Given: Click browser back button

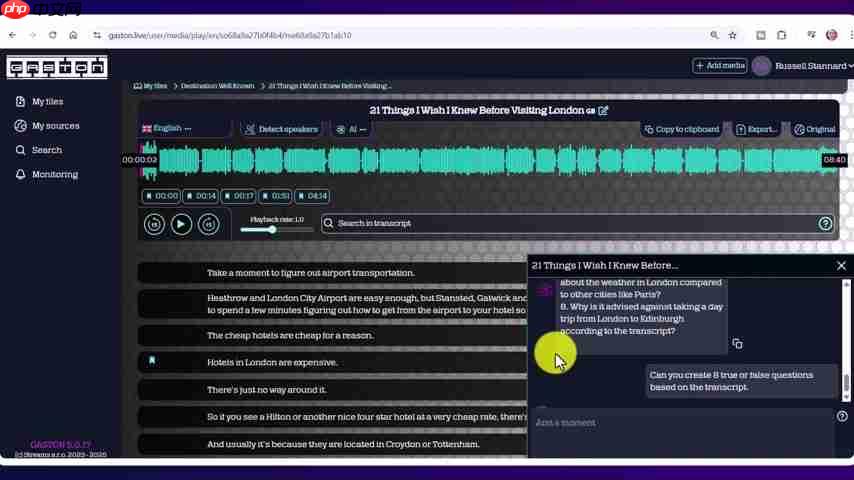Looking at the screenshot, I should (12, 35).
